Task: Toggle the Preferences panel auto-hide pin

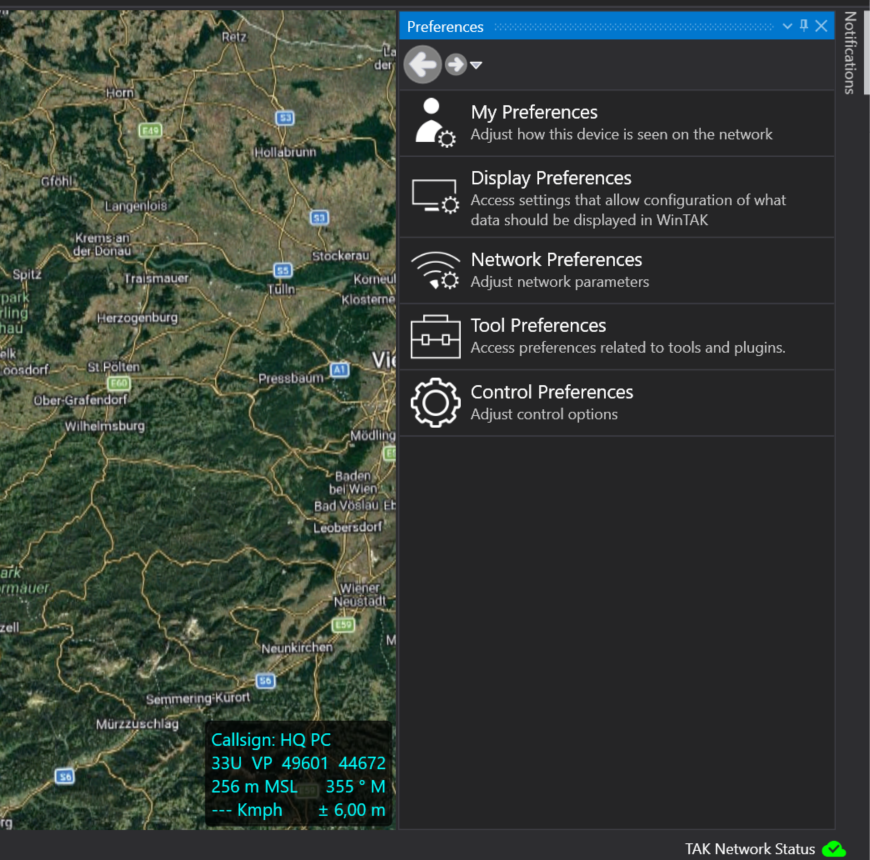Action: (803, 26)
